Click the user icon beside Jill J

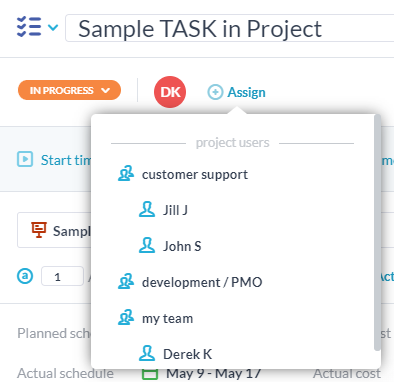point(147,210)
